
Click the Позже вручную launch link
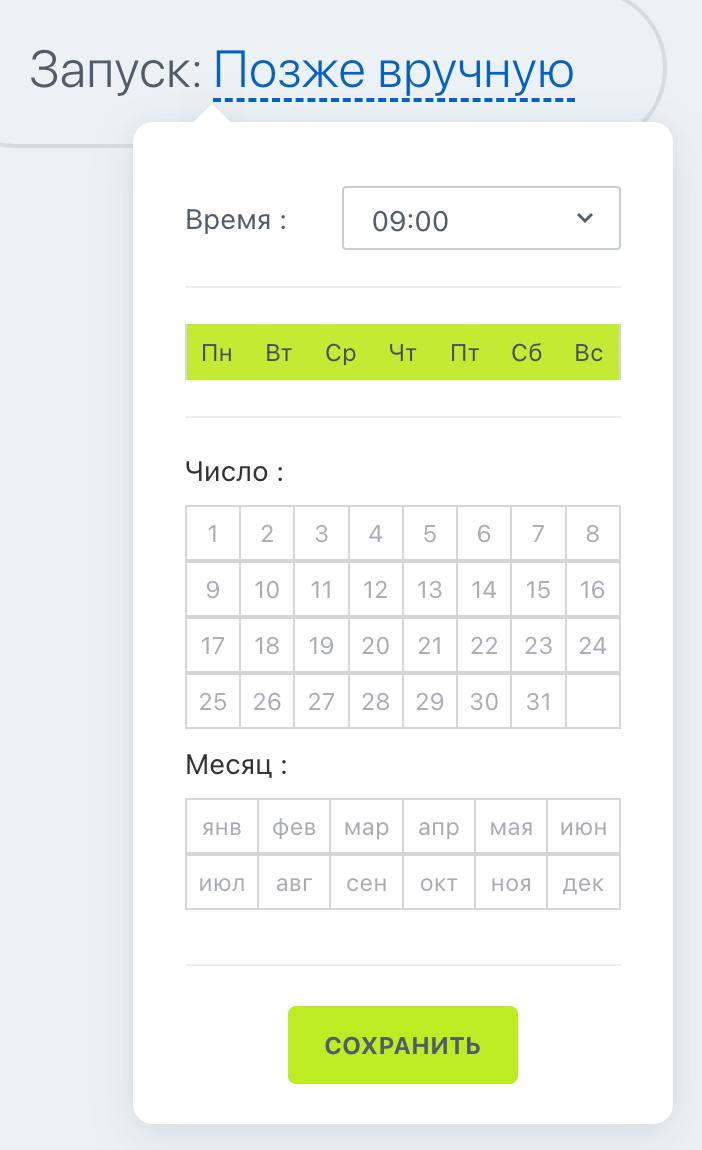(394, 72)
